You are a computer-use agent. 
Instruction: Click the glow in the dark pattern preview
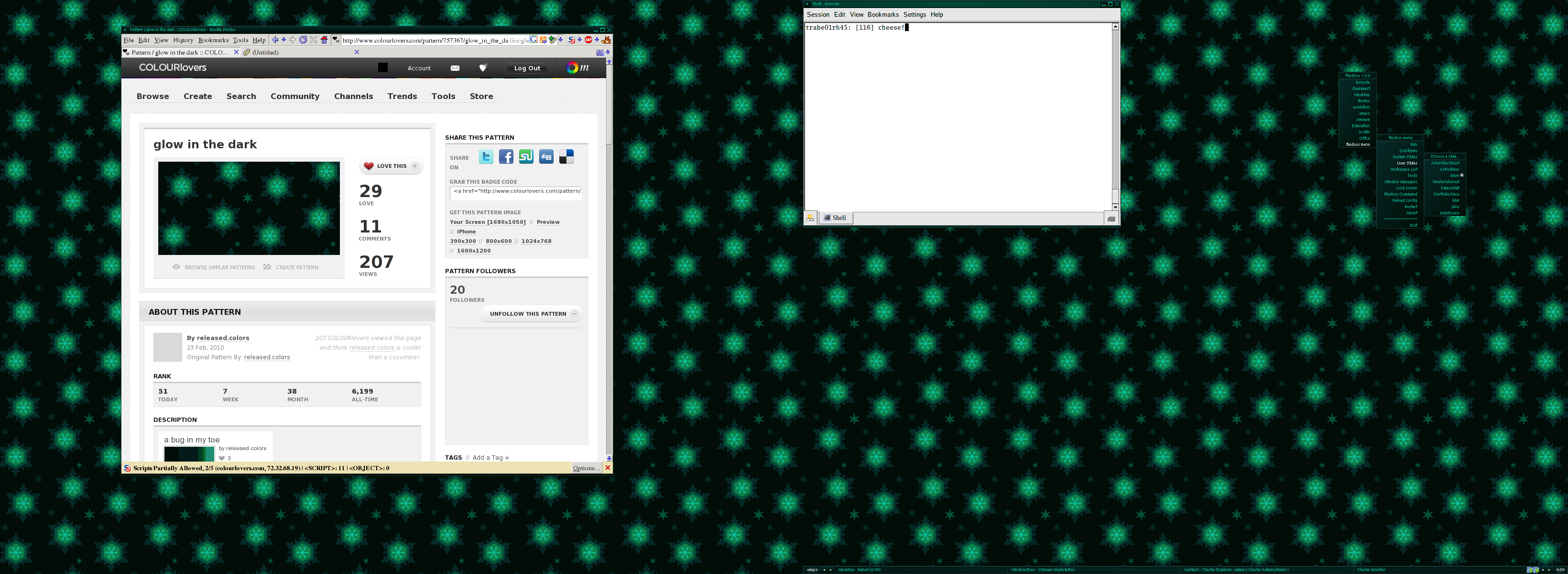[249, 208]
